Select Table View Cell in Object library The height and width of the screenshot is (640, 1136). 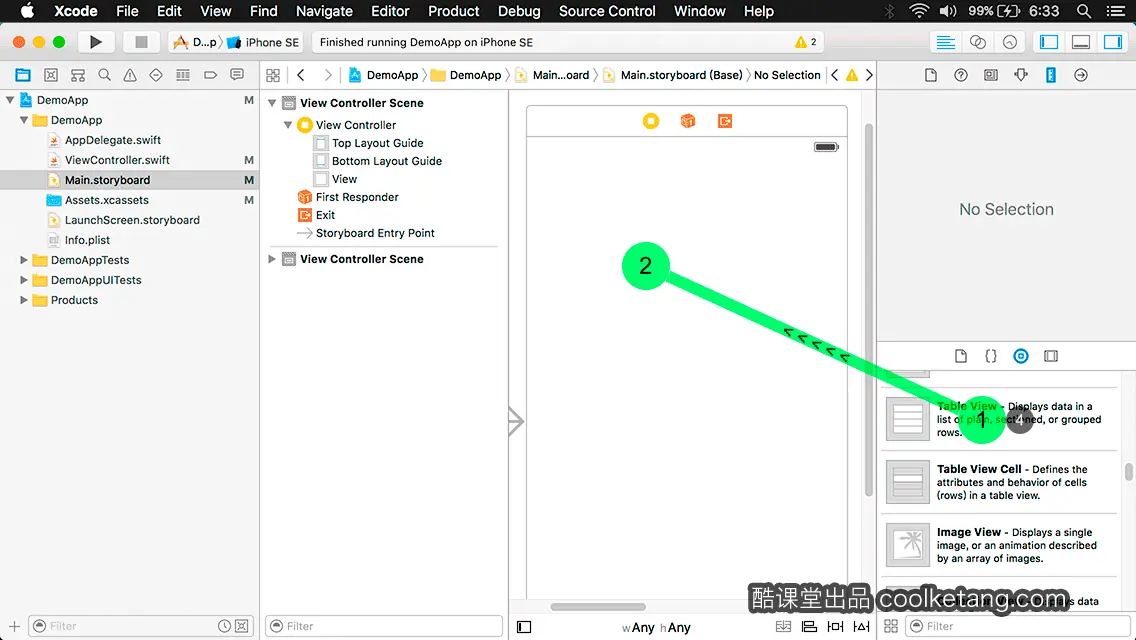point(1000,482)
